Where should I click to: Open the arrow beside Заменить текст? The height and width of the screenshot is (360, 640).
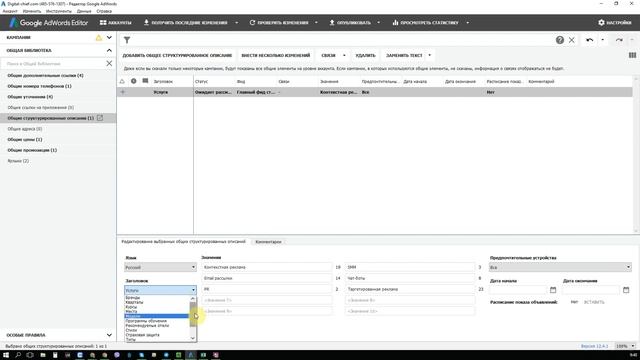(x=429, y=55)
